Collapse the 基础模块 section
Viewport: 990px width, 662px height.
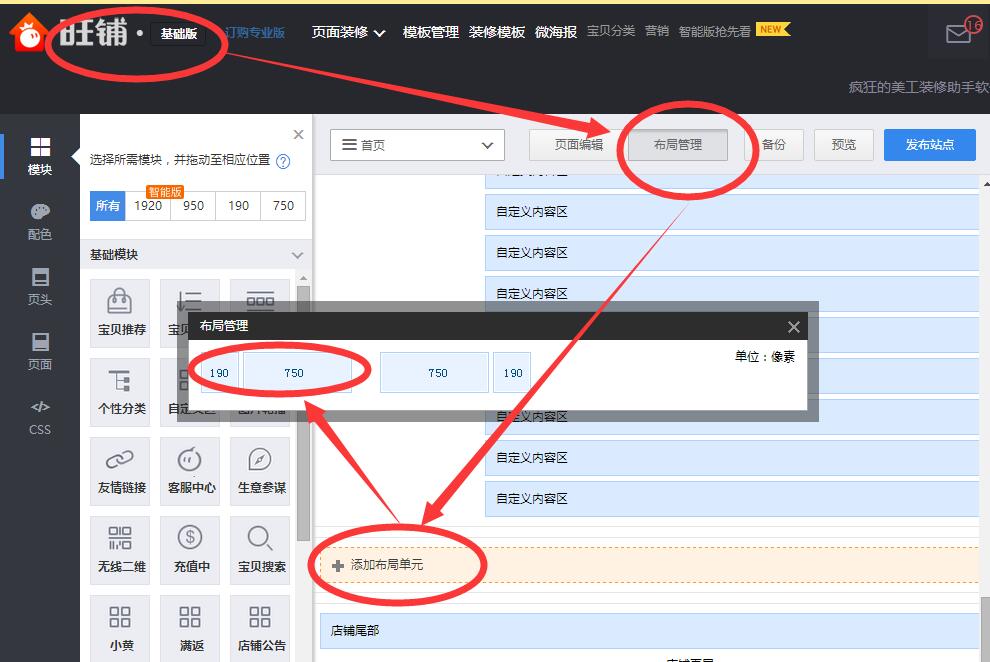tap(297, 254)
